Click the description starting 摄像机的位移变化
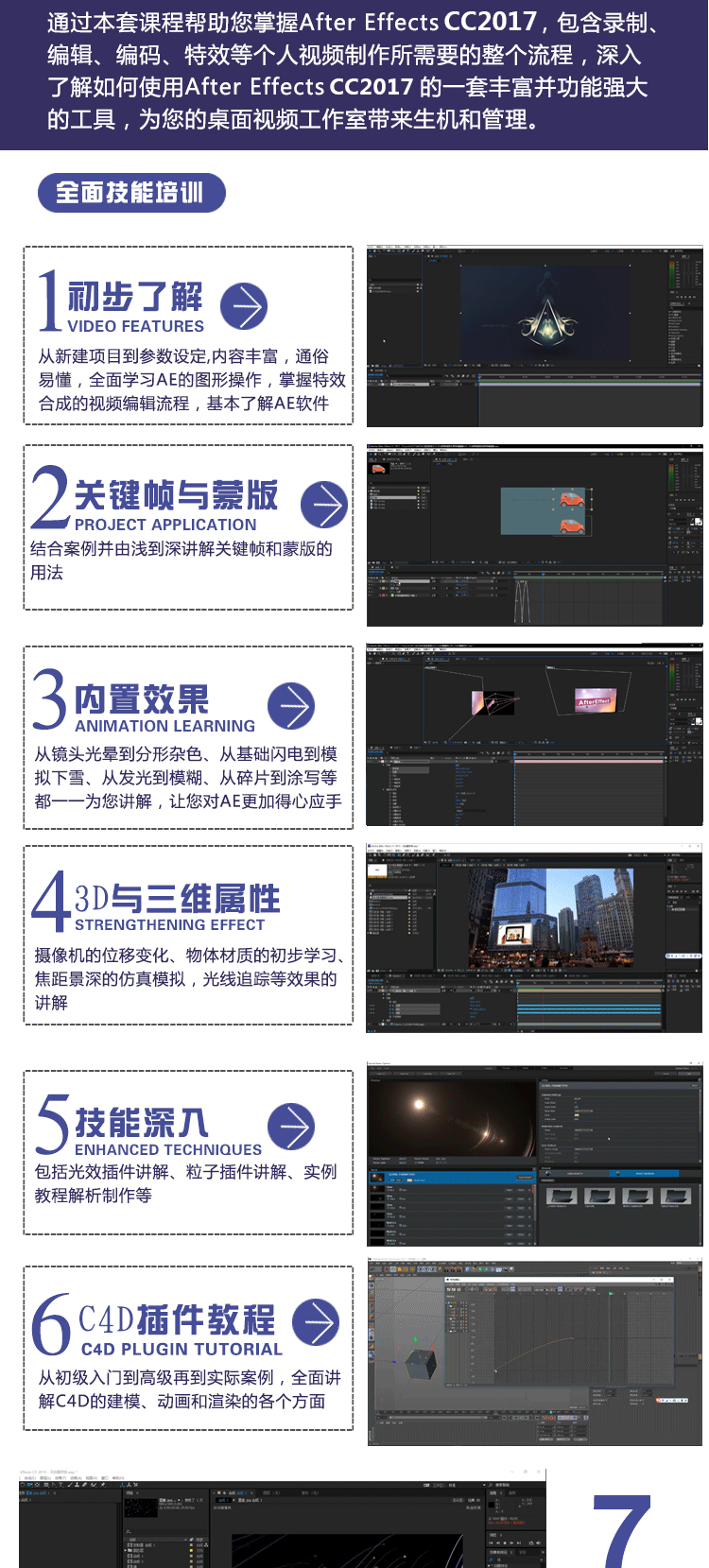Screen dimensions: 709x1568 click(190, 978)
